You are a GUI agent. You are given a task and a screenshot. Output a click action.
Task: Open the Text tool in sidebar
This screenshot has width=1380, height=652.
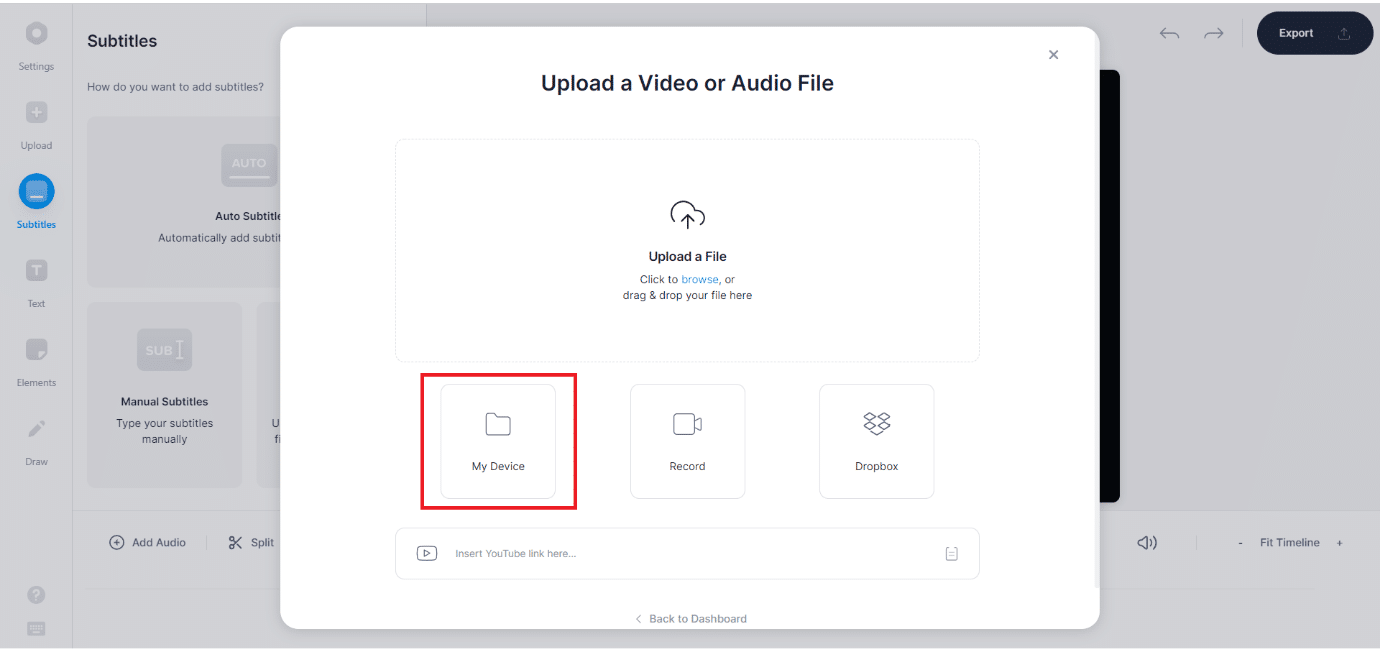coord(36,283)
